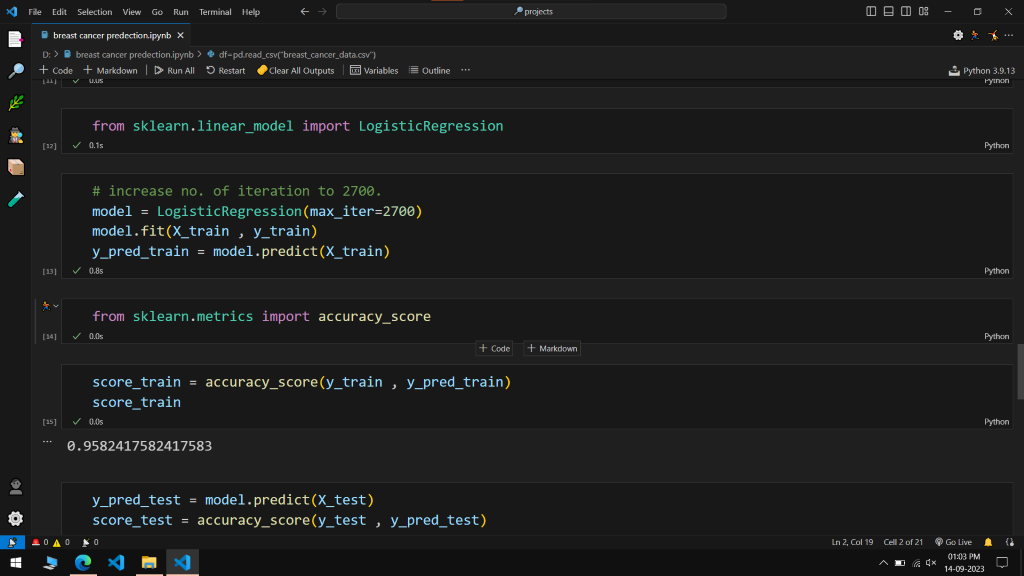The height and width of the screenshot is (576, 1024).
Task: Toggle the Panel layout button
Action: (889, 12)
